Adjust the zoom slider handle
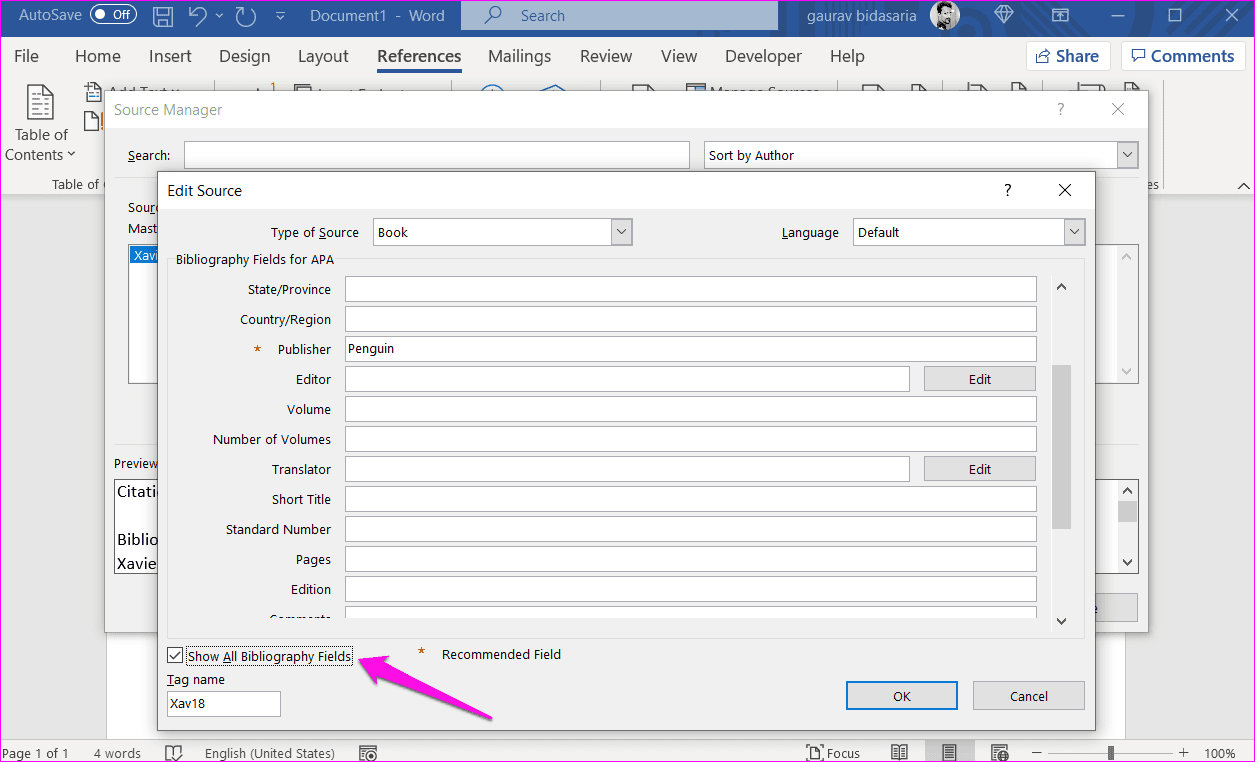This screenshot has height=762, width=1255. [x=1111, y=753]
